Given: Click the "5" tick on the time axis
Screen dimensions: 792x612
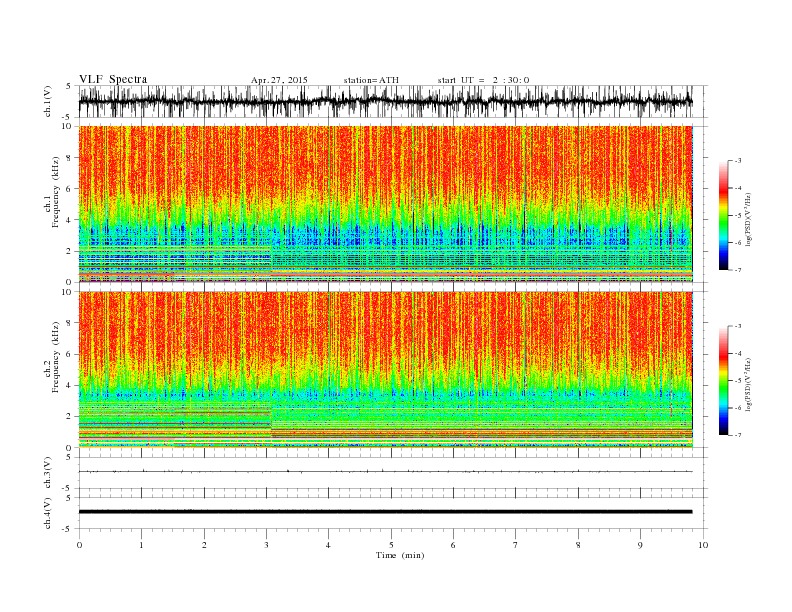Looking at the screenshot, I should point(391,545).
